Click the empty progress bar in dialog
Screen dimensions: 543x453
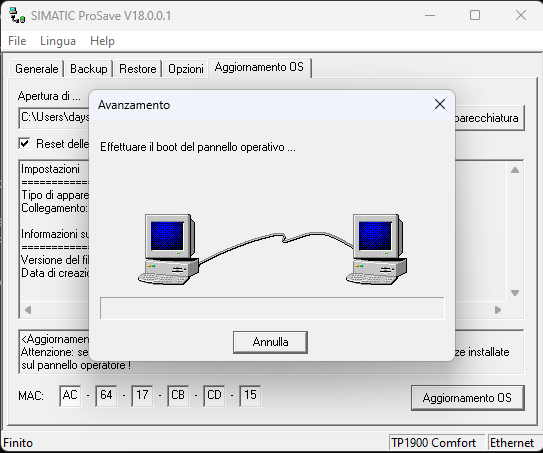click(x=272, y=308)
